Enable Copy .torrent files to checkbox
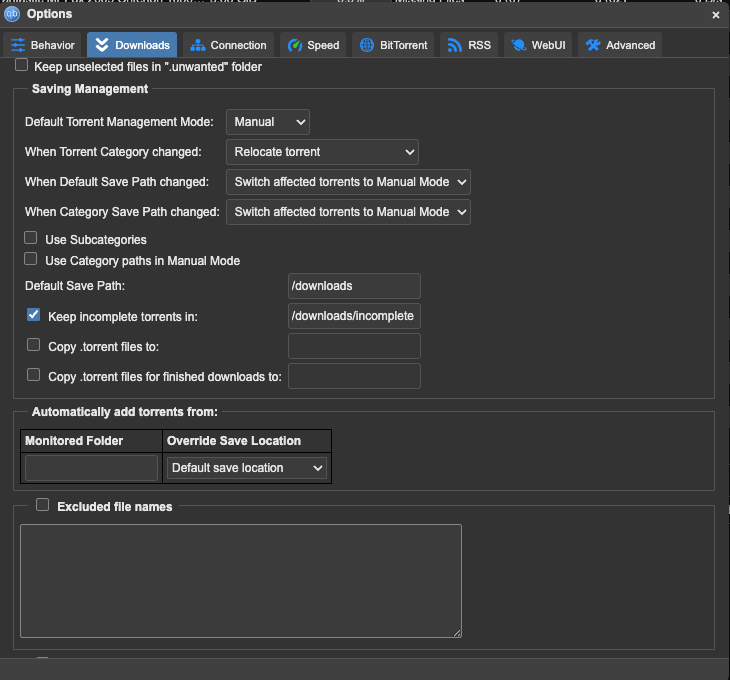Image resolution: width=730 pixels, height=680 pixels. pos(34,345)
